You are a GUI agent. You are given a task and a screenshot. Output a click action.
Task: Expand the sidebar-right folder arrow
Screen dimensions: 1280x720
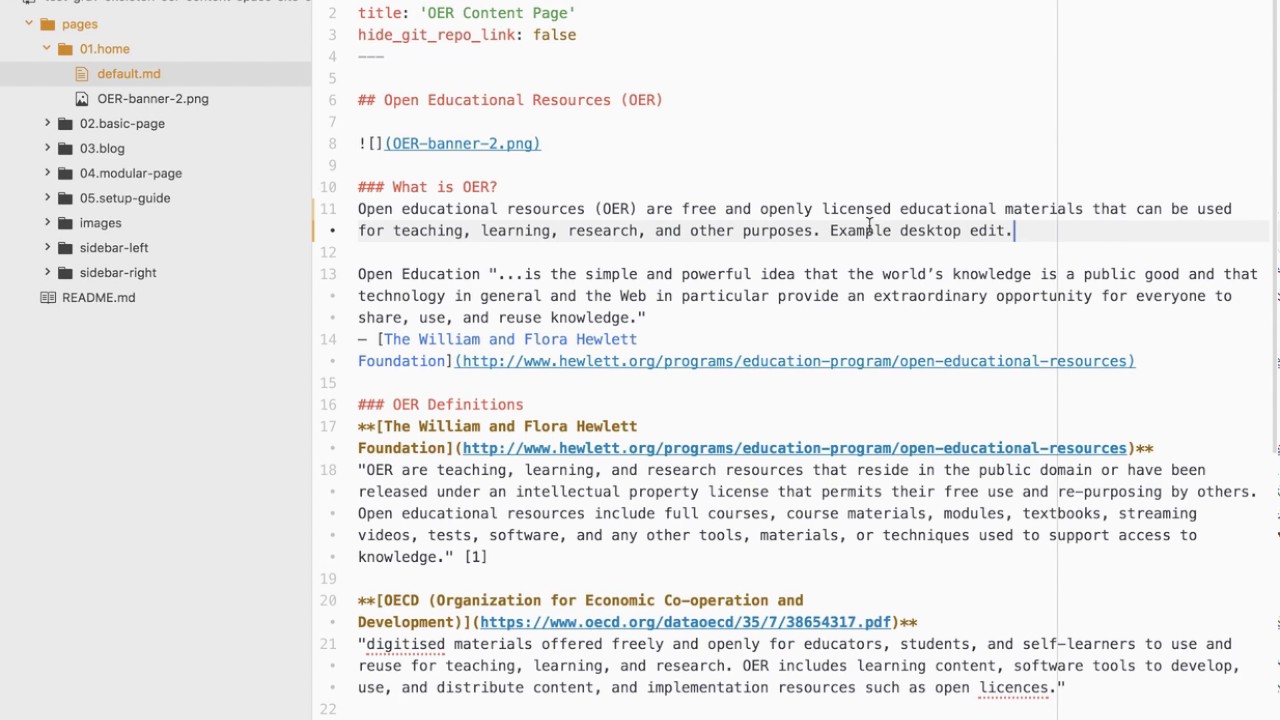tap(47, 272)
